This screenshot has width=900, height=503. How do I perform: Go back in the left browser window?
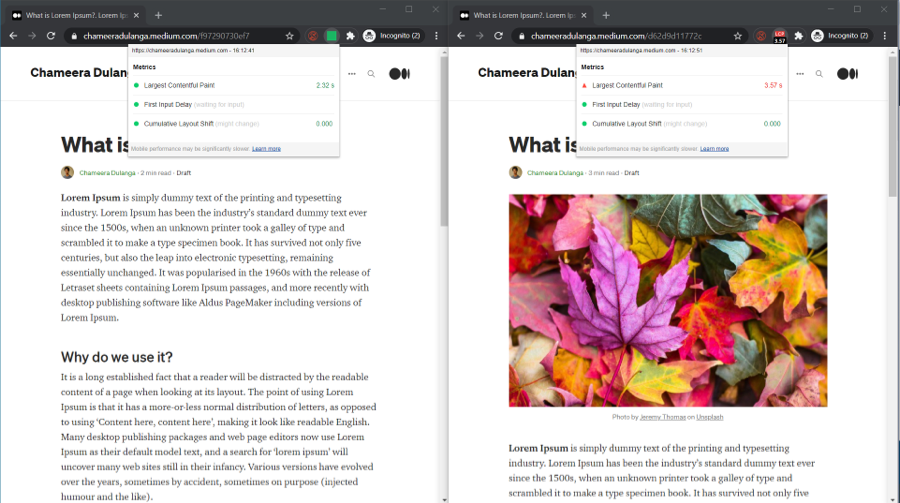pos(13,36)
